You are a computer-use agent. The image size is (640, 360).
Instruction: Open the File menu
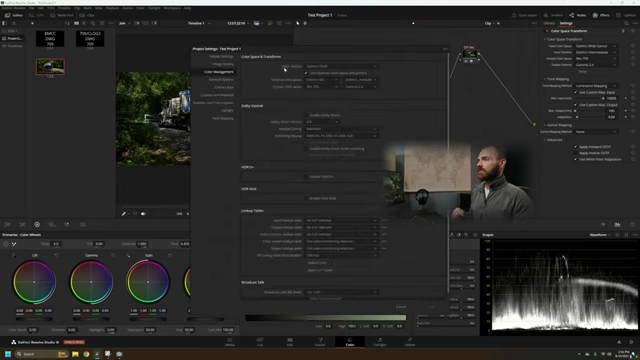coord(31,8)
